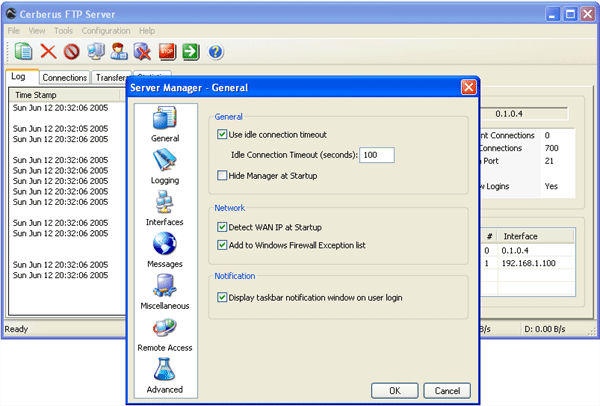Open the Tools menu

click(63, 31)
